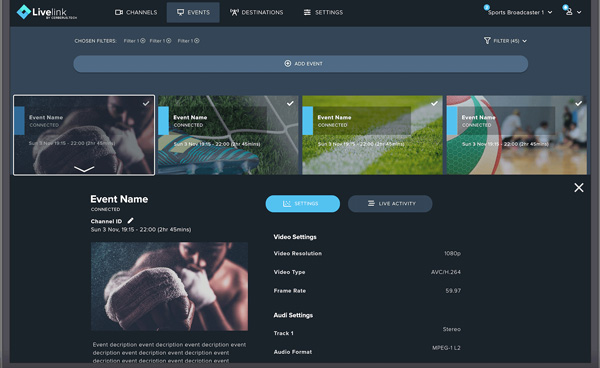Select the volleyball event thumbnail card
The height and width of the screenshot is (368, 600).
pos(517,135)
